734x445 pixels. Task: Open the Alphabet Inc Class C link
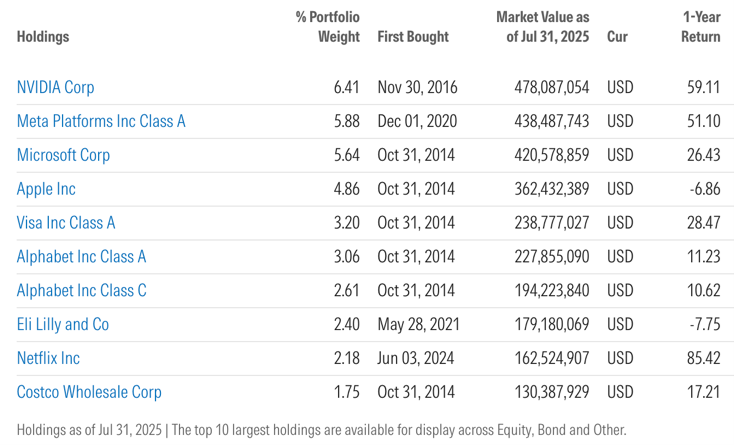click(x=81, y=291)
